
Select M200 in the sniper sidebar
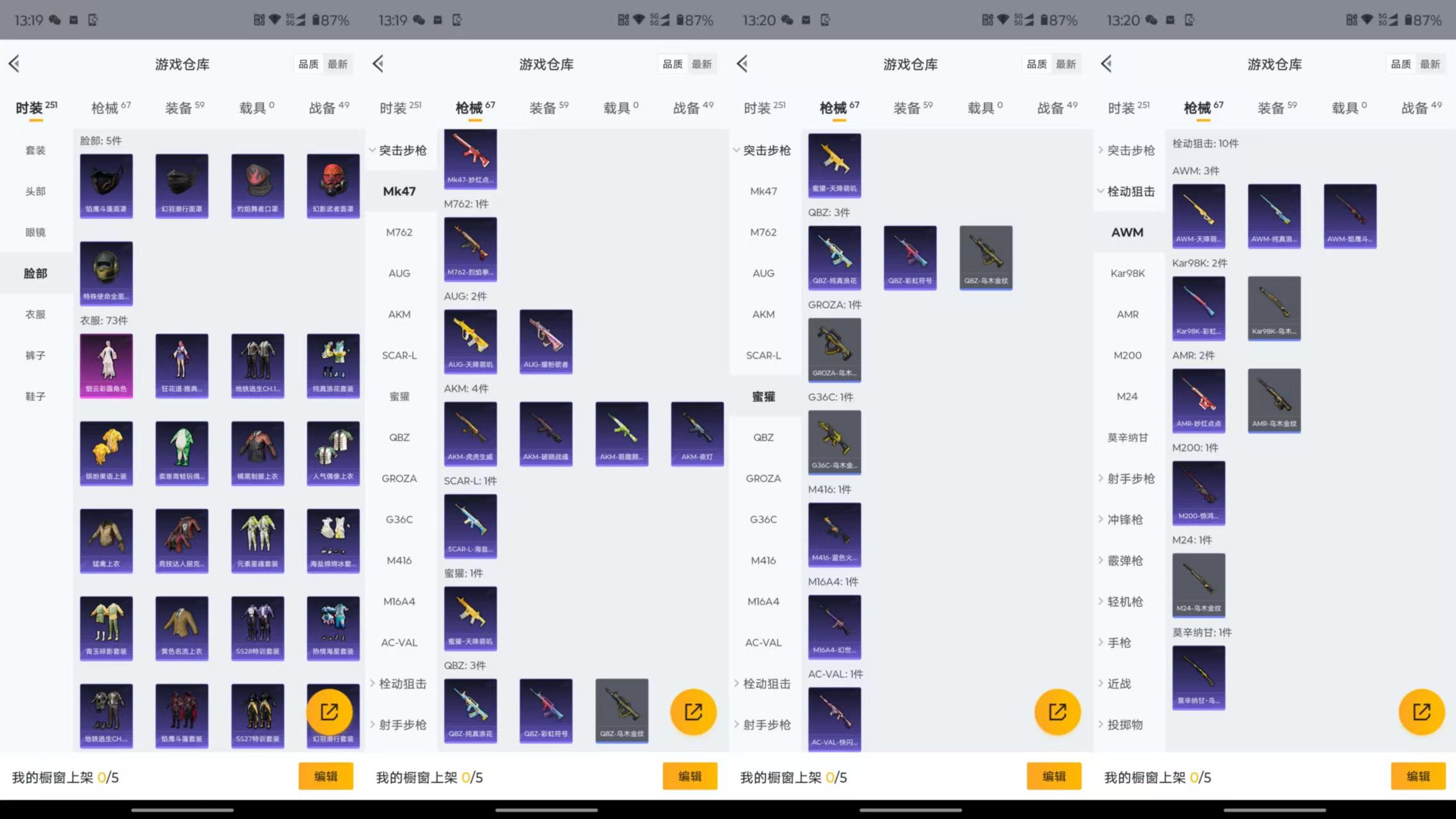point(1128,355)
